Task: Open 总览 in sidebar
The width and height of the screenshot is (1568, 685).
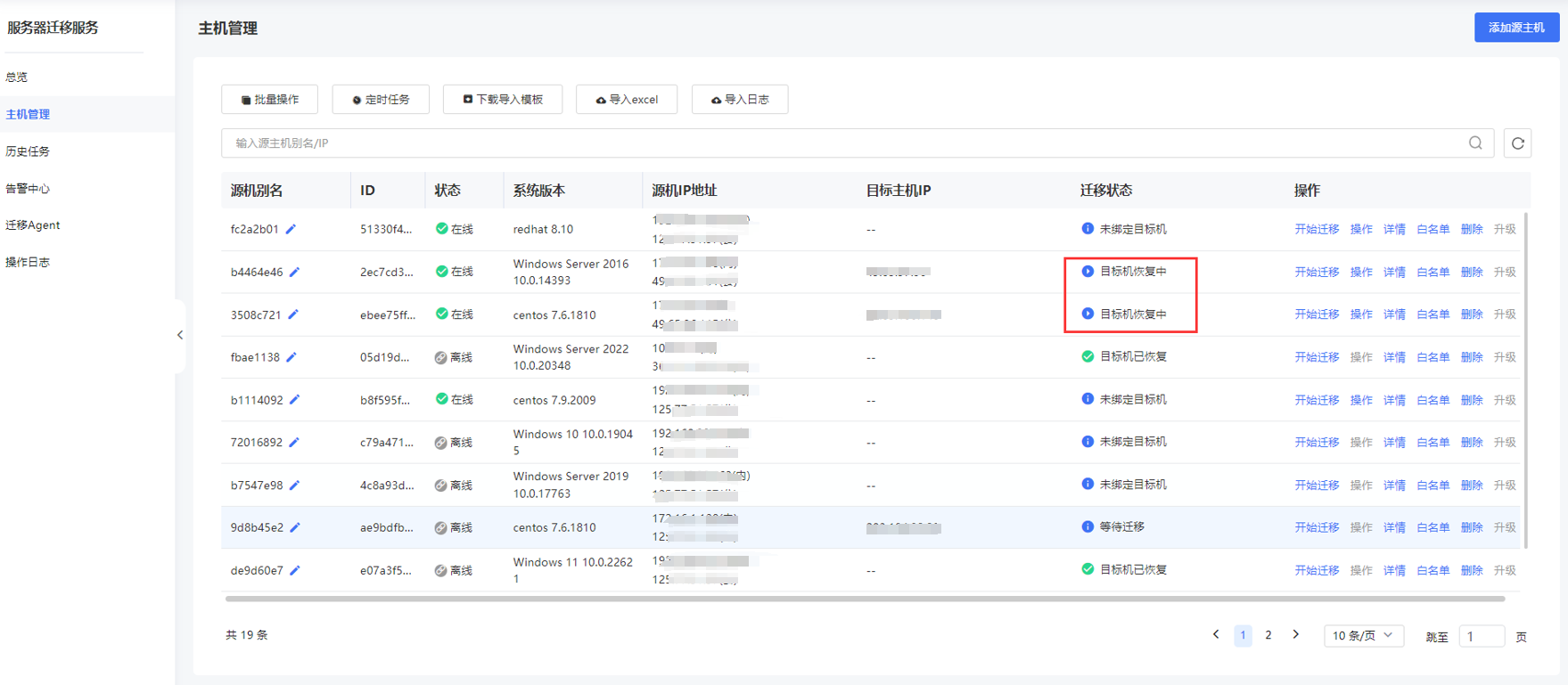Action: pyautogui.click(x=16, y=77)
